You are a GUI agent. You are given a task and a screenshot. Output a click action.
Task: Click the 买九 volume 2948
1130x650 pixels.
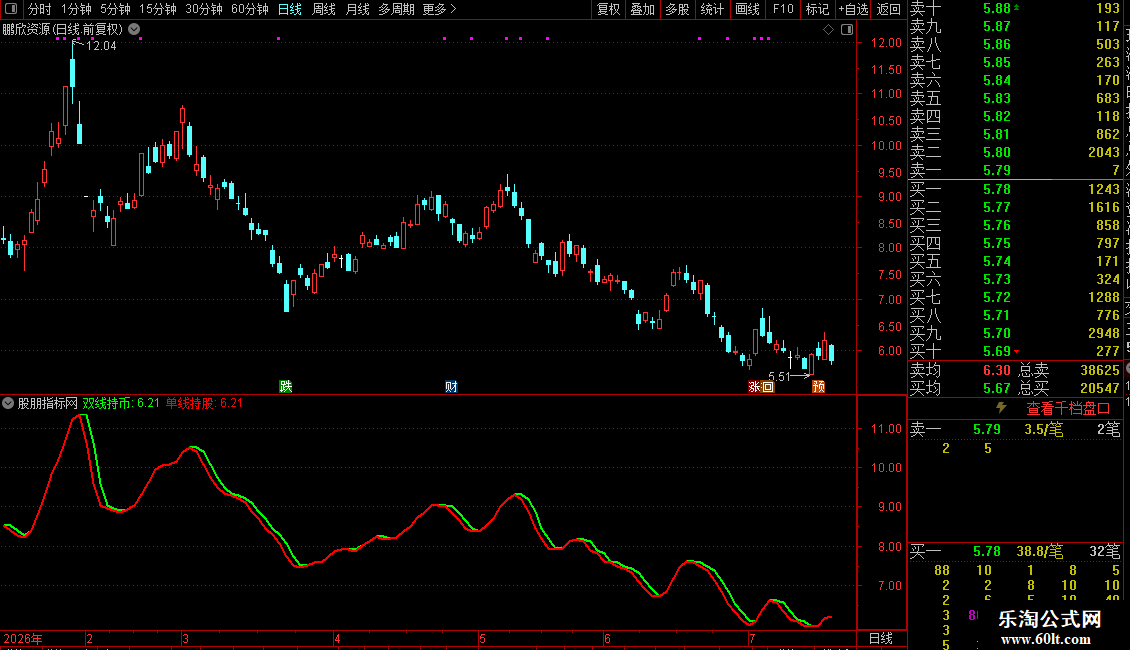click(x=1103, y=333)
